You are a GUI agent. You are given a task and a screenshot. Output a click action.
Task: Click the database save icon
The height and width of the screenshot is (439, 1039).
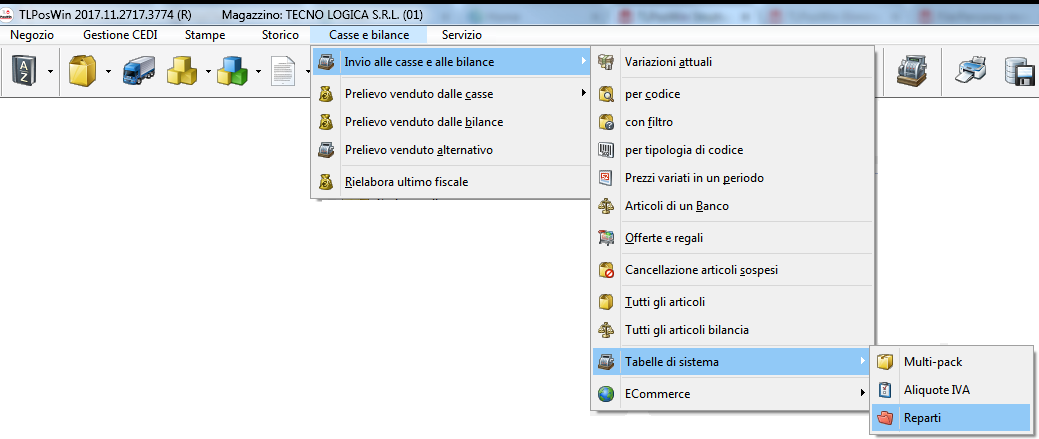click(1020, 72)
